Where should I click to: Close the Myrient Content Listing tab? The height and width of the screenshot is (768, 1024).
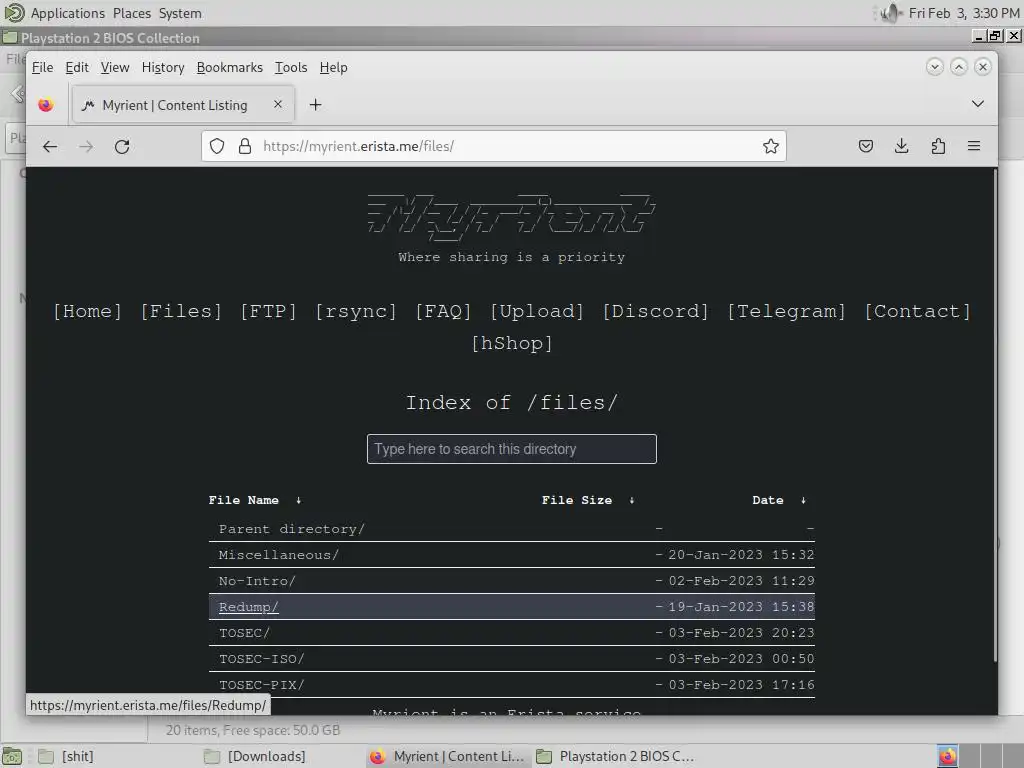point(278,104)
